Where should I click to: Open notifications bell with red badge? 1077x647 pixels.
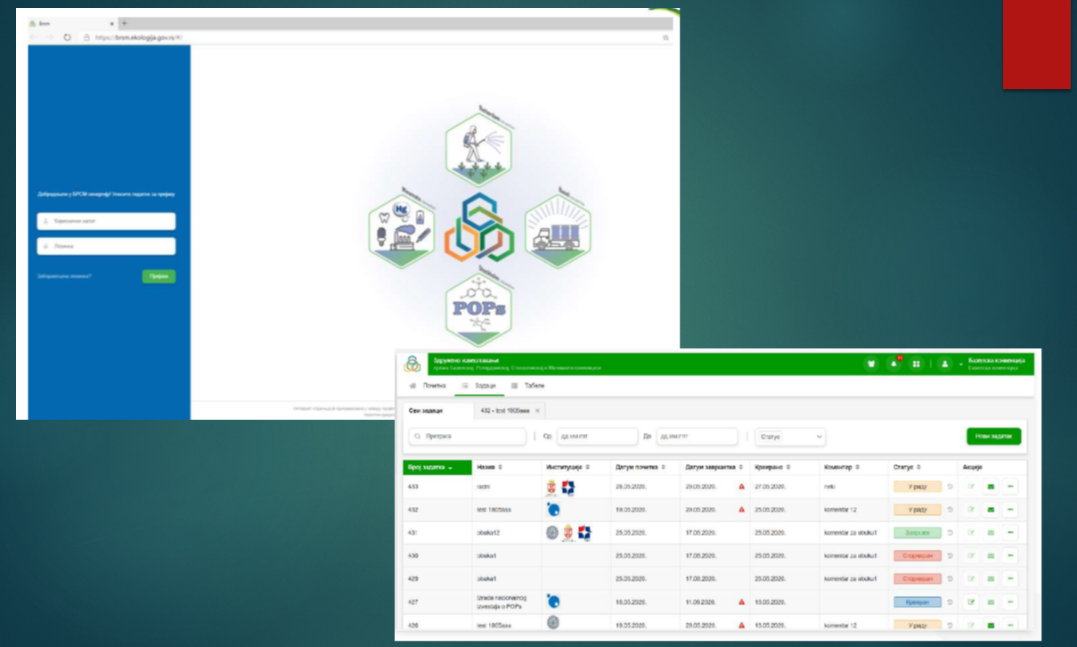(x=894, y=364)
